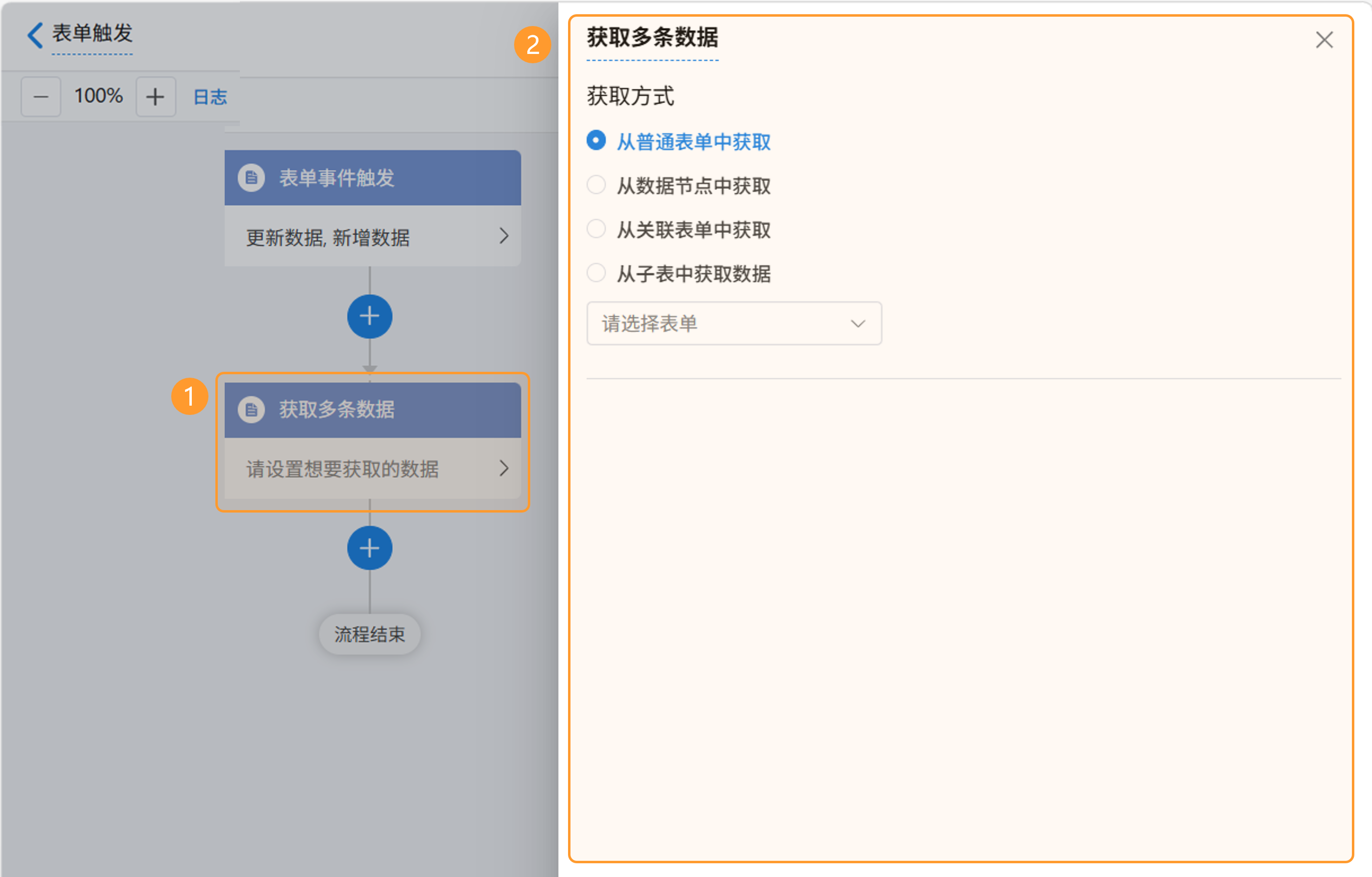1372x877 pixels.
Task: Choose 从关联表单中获取 radio option
Action: pos(596,229)
